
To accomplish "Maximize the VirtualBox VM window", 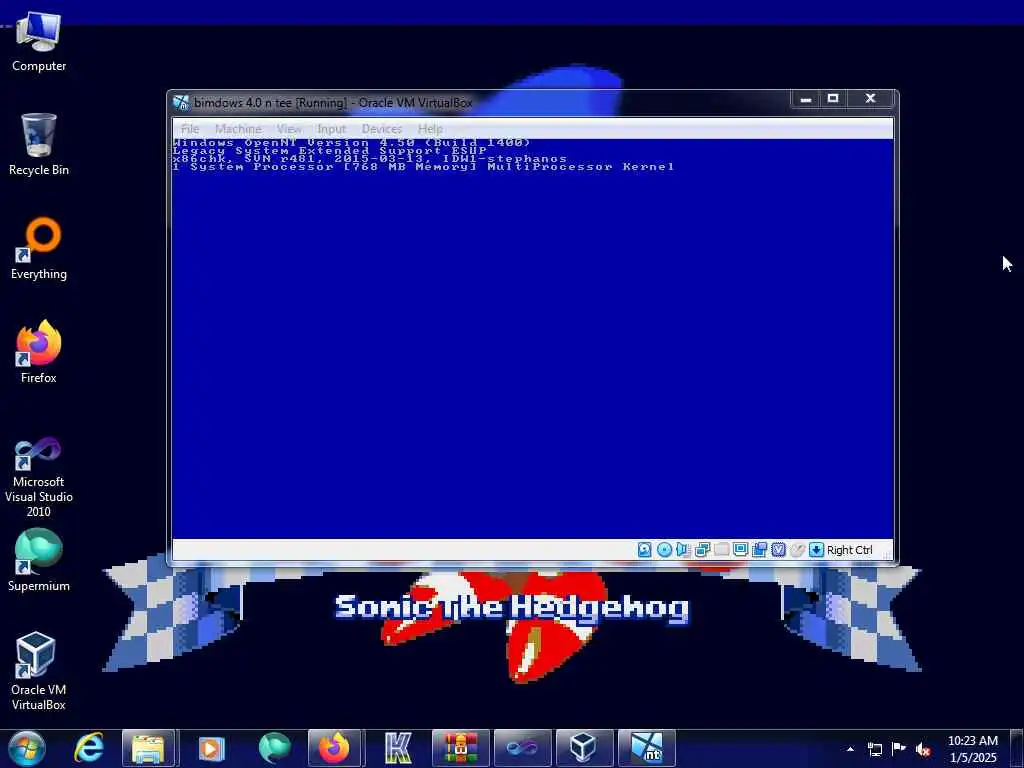I will coord(833,99).
